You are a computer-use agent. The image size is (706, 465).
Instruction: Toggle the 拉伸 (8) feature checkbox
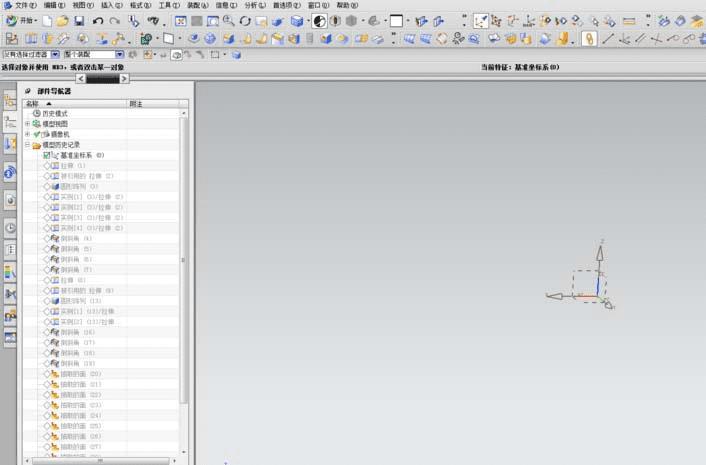point(47,280)
